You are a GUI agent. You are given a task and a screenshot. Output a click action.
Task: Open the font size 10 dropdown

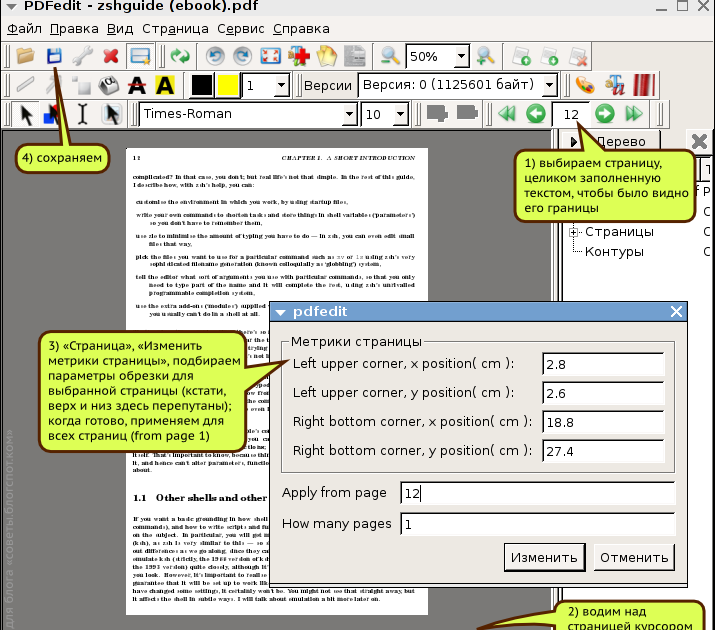pyautogui.click(x=400, y=114)
